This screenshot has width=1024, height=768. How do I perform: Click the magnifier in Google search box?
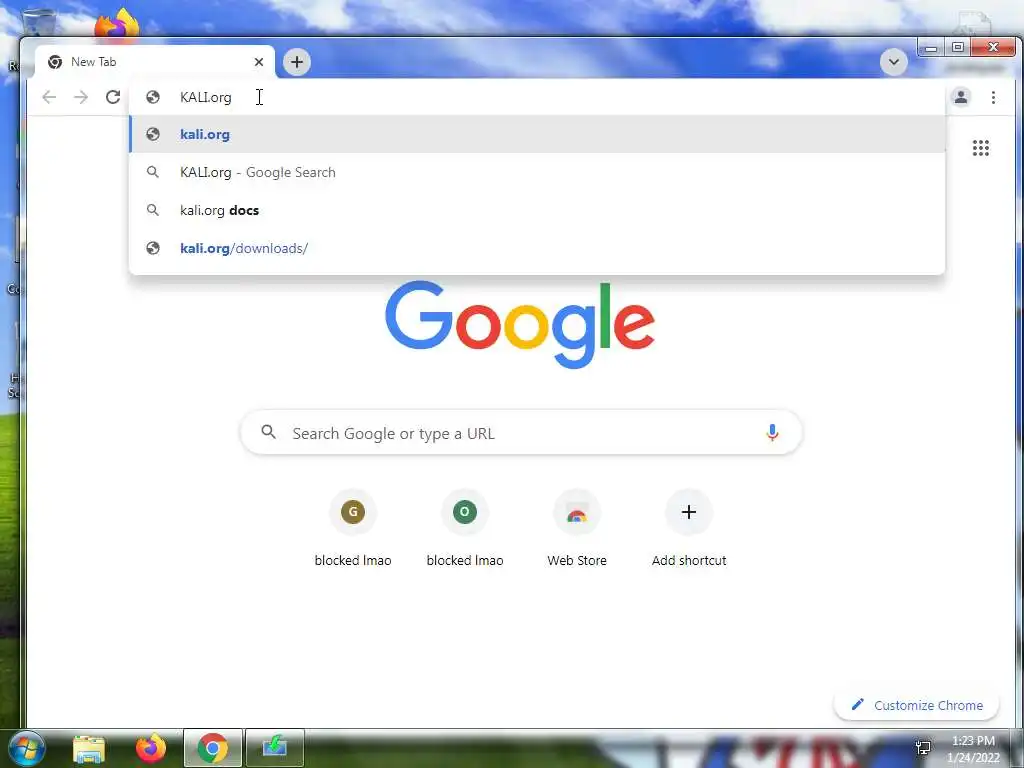[x=268, y=432]
